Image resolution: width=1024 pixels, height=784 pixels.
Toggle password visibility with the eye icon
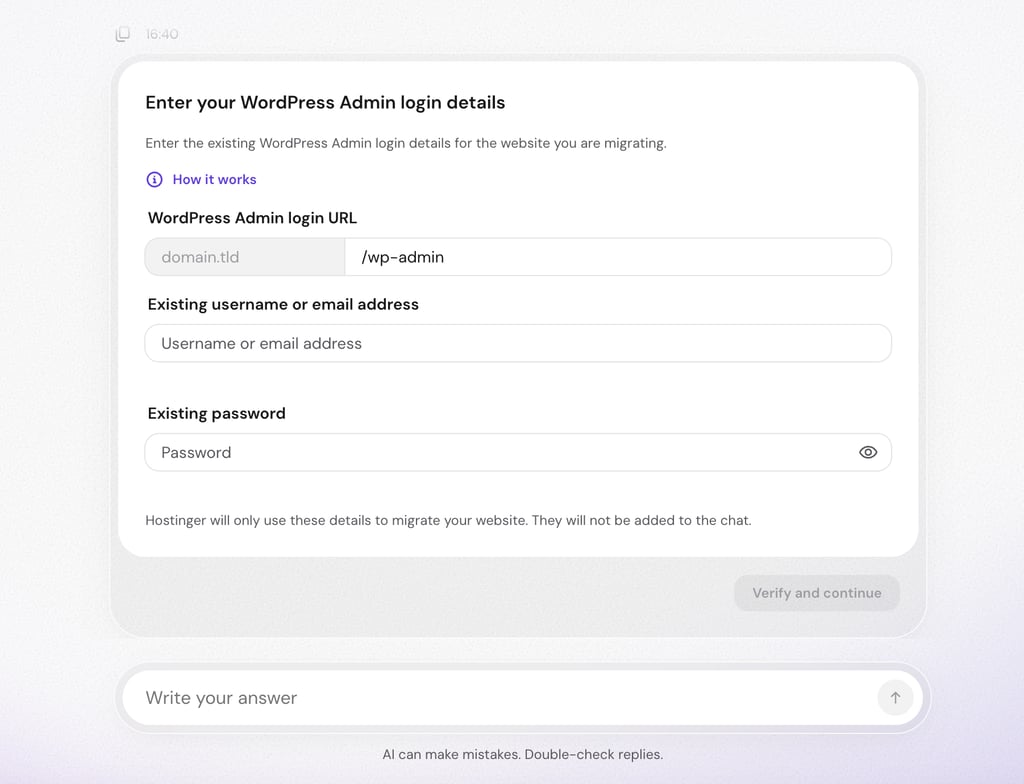click(868, 452)
